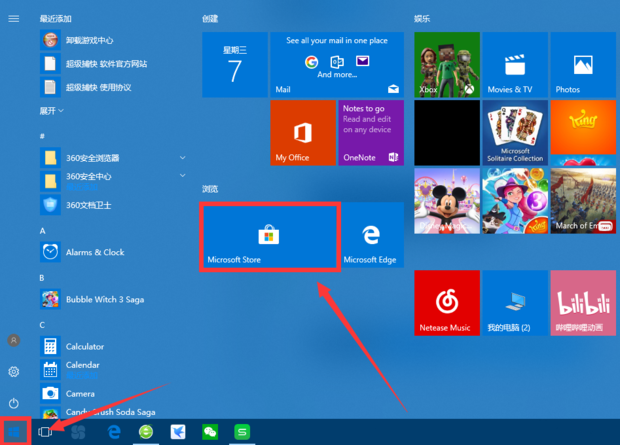
Task: Launch March of Empires tile
Action: [x=583, y=201]
